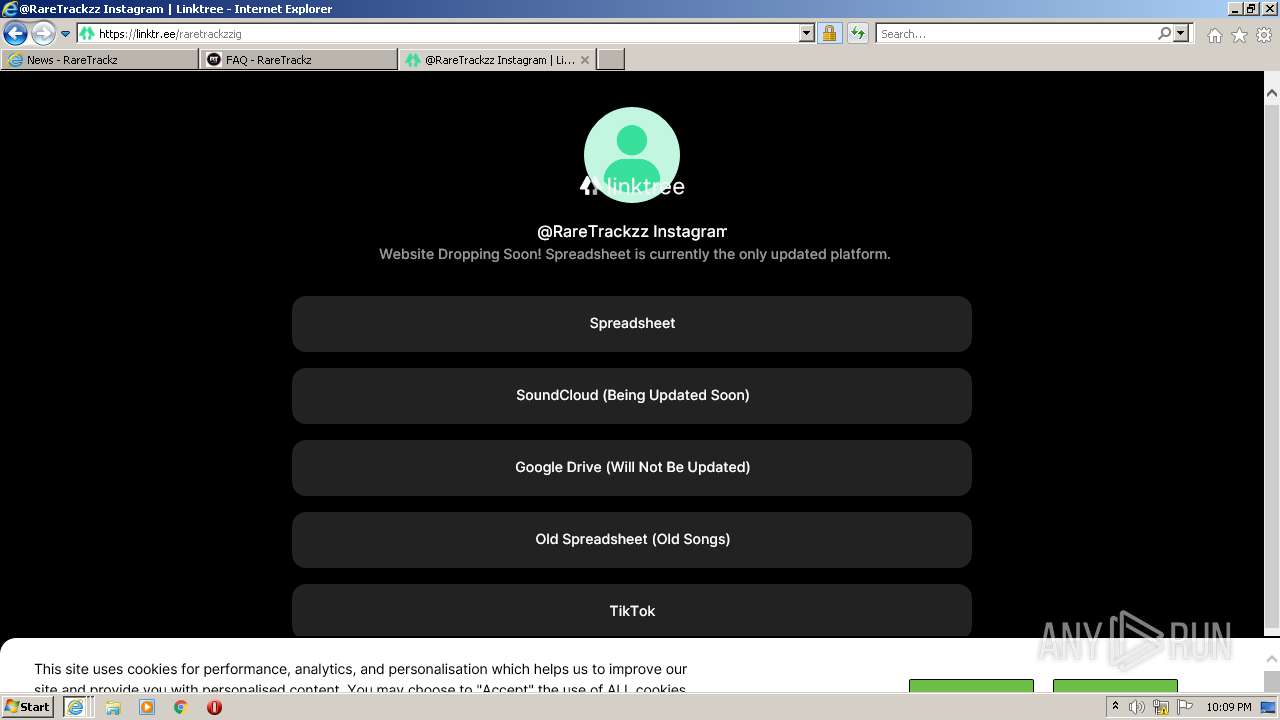The image size is (1280, 720).
Task: Click the browser Forward arrow
Action: coord(43,34)
